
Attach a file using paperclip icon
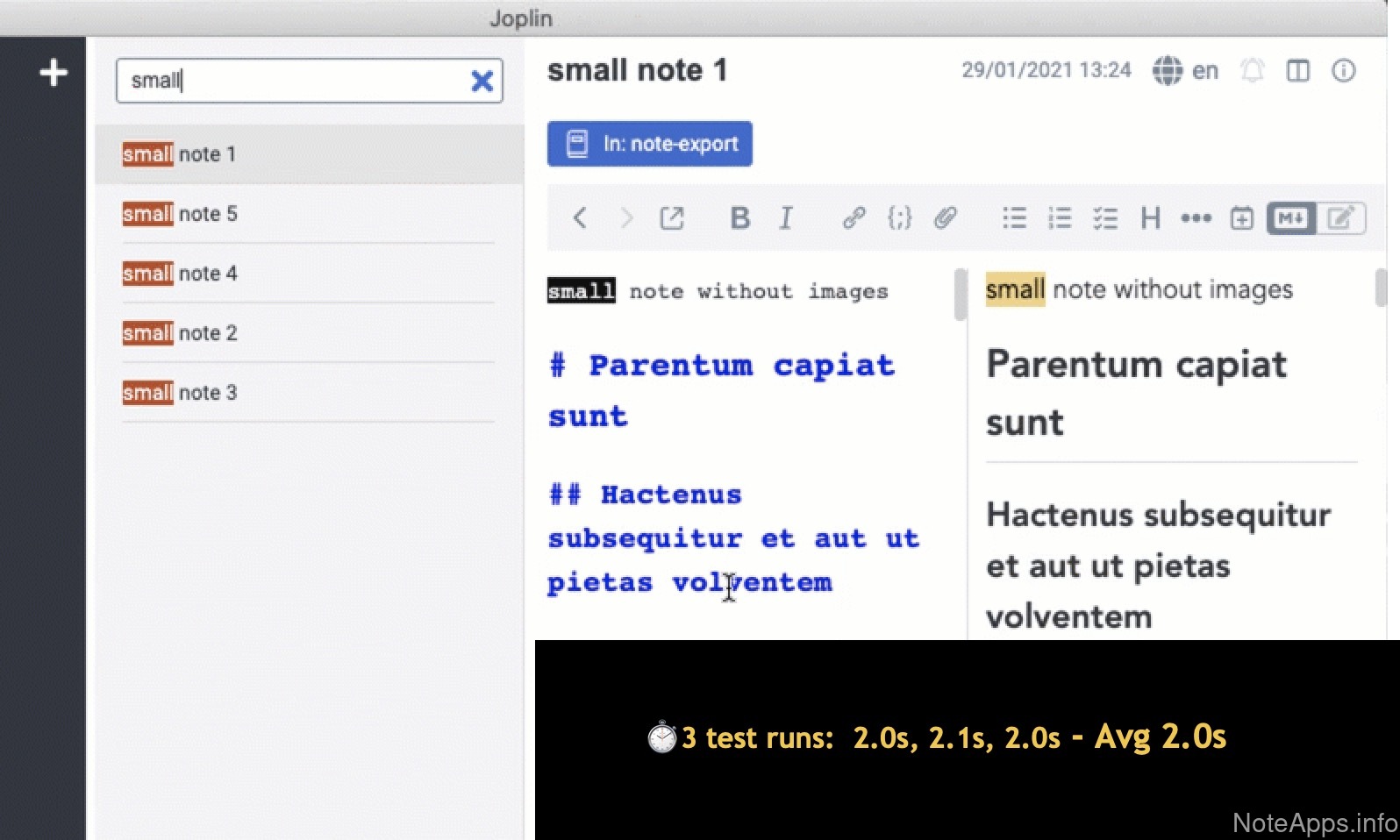tap(945, 218)
